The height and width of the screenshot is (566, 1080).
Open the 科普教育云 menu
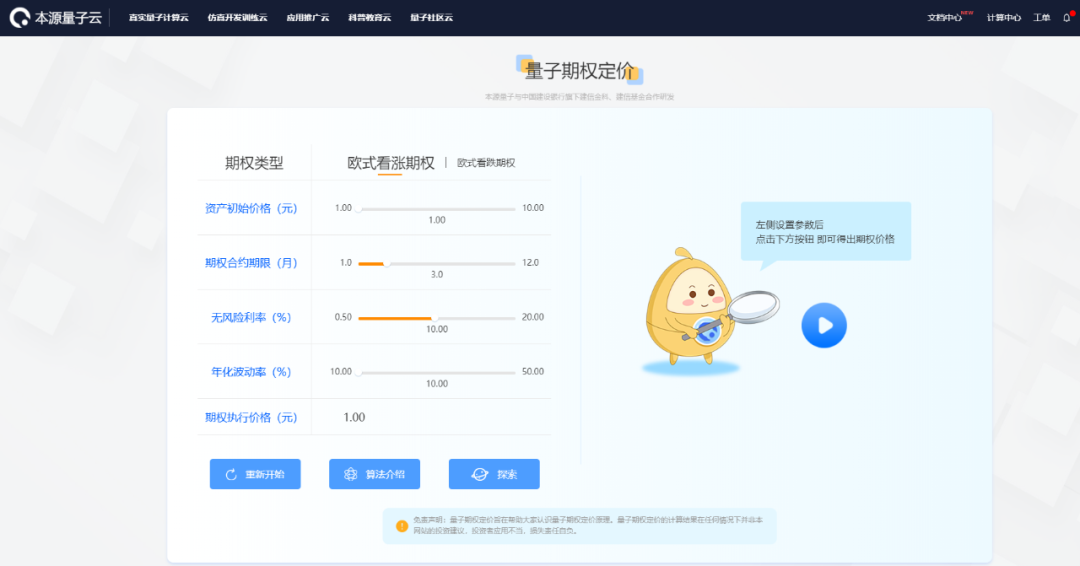tap(369, 18)
